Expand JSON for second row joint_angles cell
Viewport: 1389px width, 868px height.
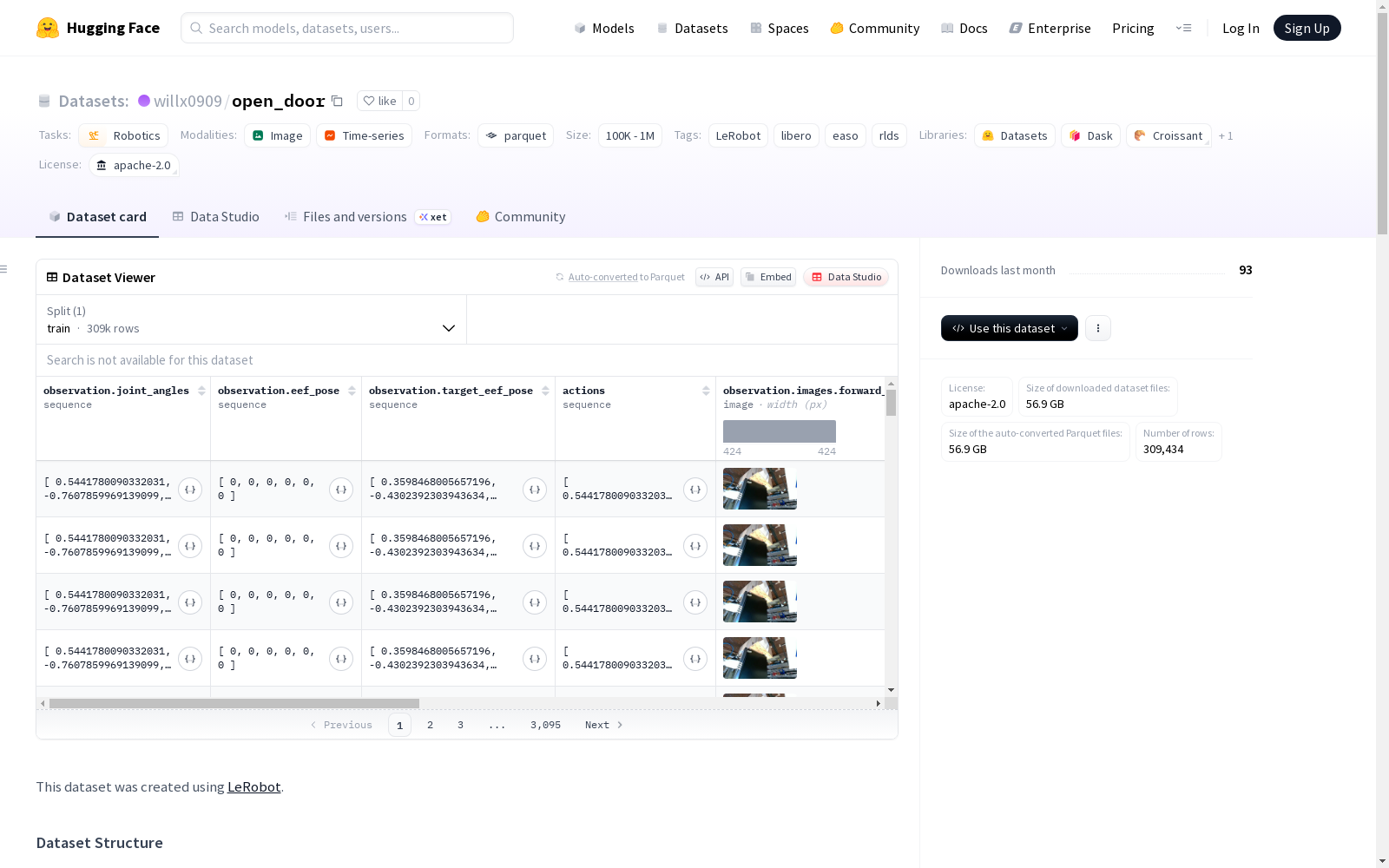click(190, 546)
